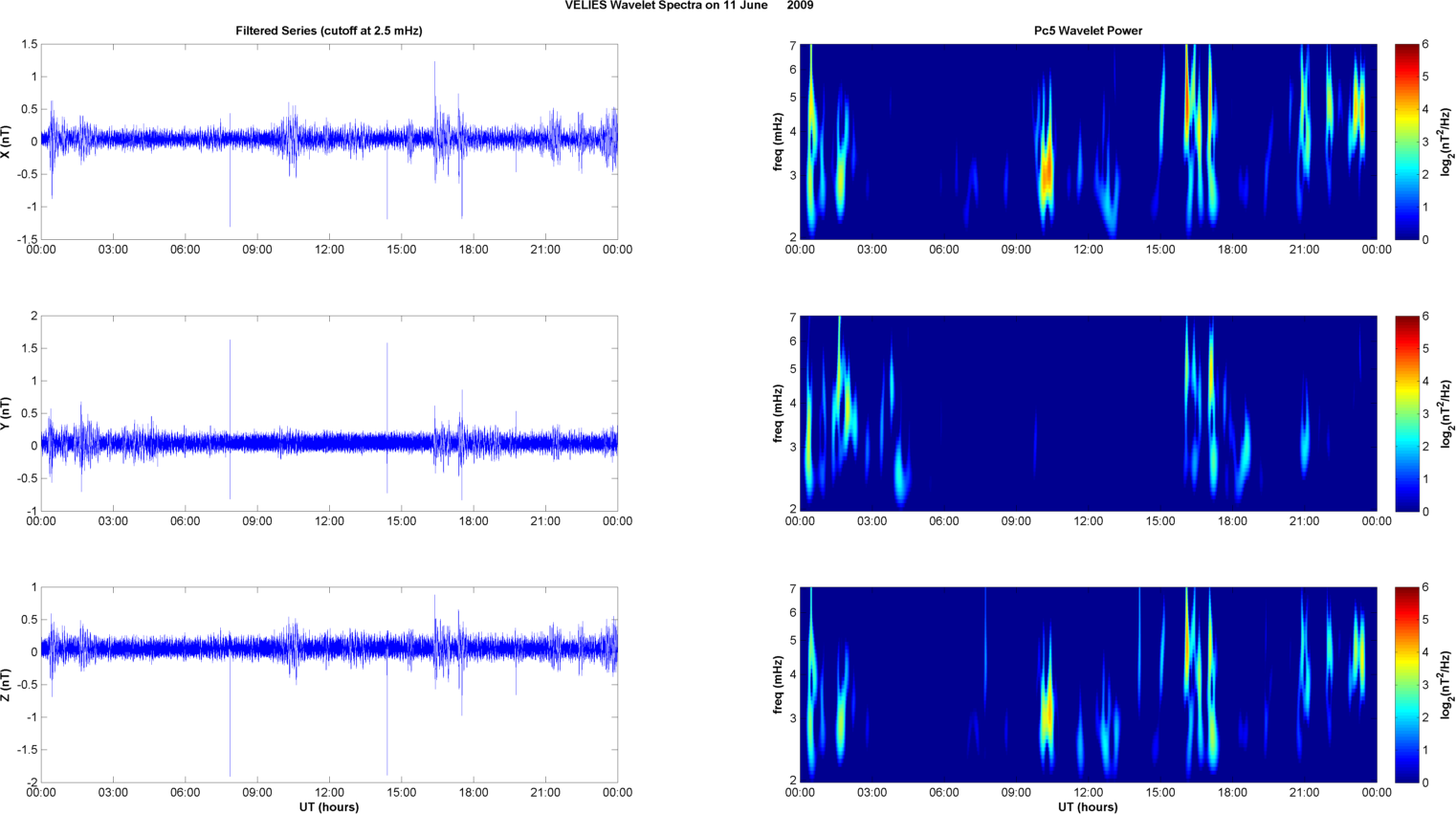Pick the colorbar beside the bottom wavelet spectrum
The image size is (1456, 814).
coord(1406,685)
